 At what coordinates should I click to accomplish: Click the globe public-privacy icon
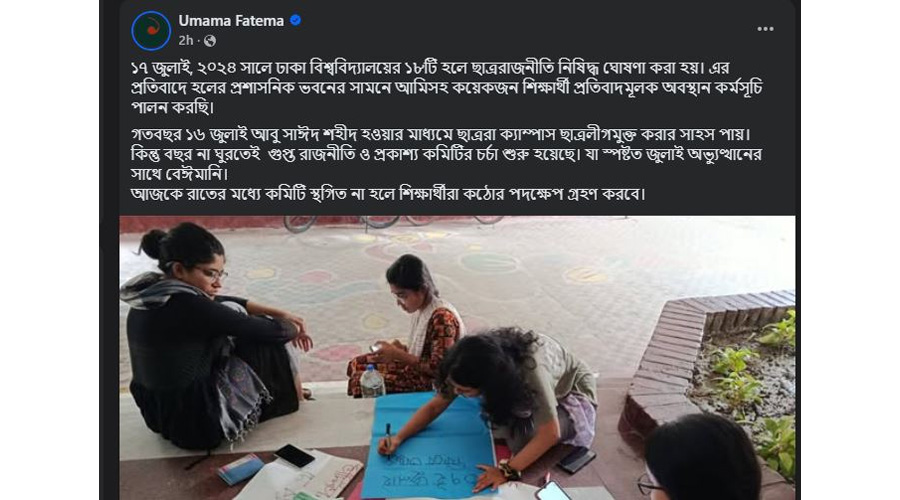[210, 41]
